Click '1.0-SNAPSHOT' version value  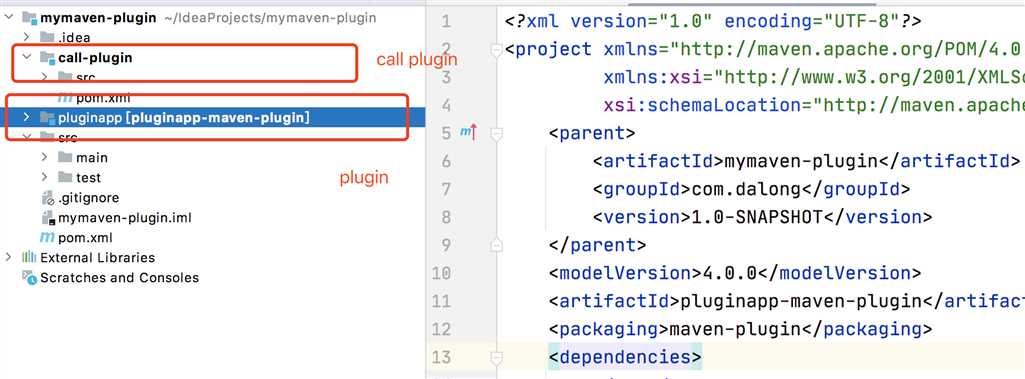pos(757,217)
